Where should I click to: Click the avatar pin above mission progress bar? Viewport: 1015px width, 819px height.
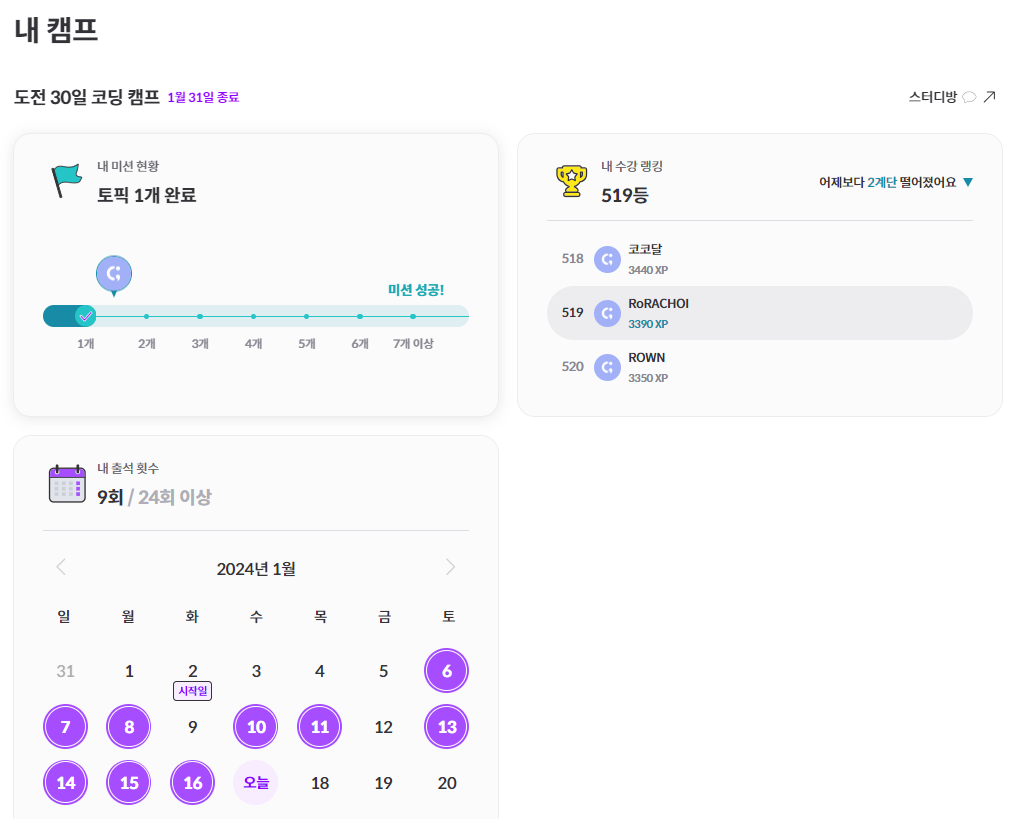coord(114,275)
